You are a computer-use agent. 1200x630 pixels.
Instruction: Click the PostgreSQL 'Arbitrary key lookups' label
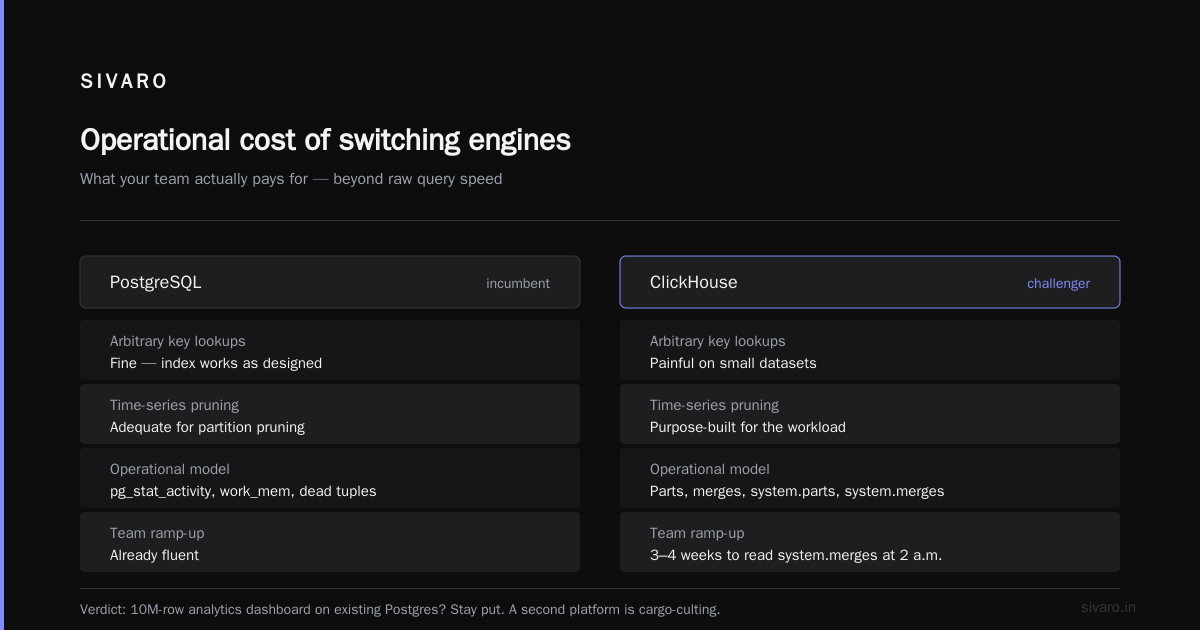point(177,341)
